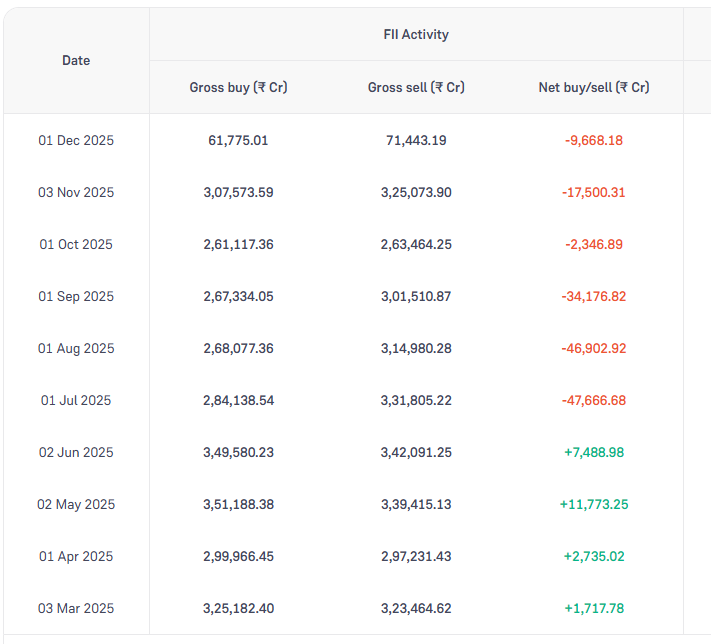711x644 pixels.
Task: Select the Gross sell (₹ Cr) column header
Action: (416, 87)
